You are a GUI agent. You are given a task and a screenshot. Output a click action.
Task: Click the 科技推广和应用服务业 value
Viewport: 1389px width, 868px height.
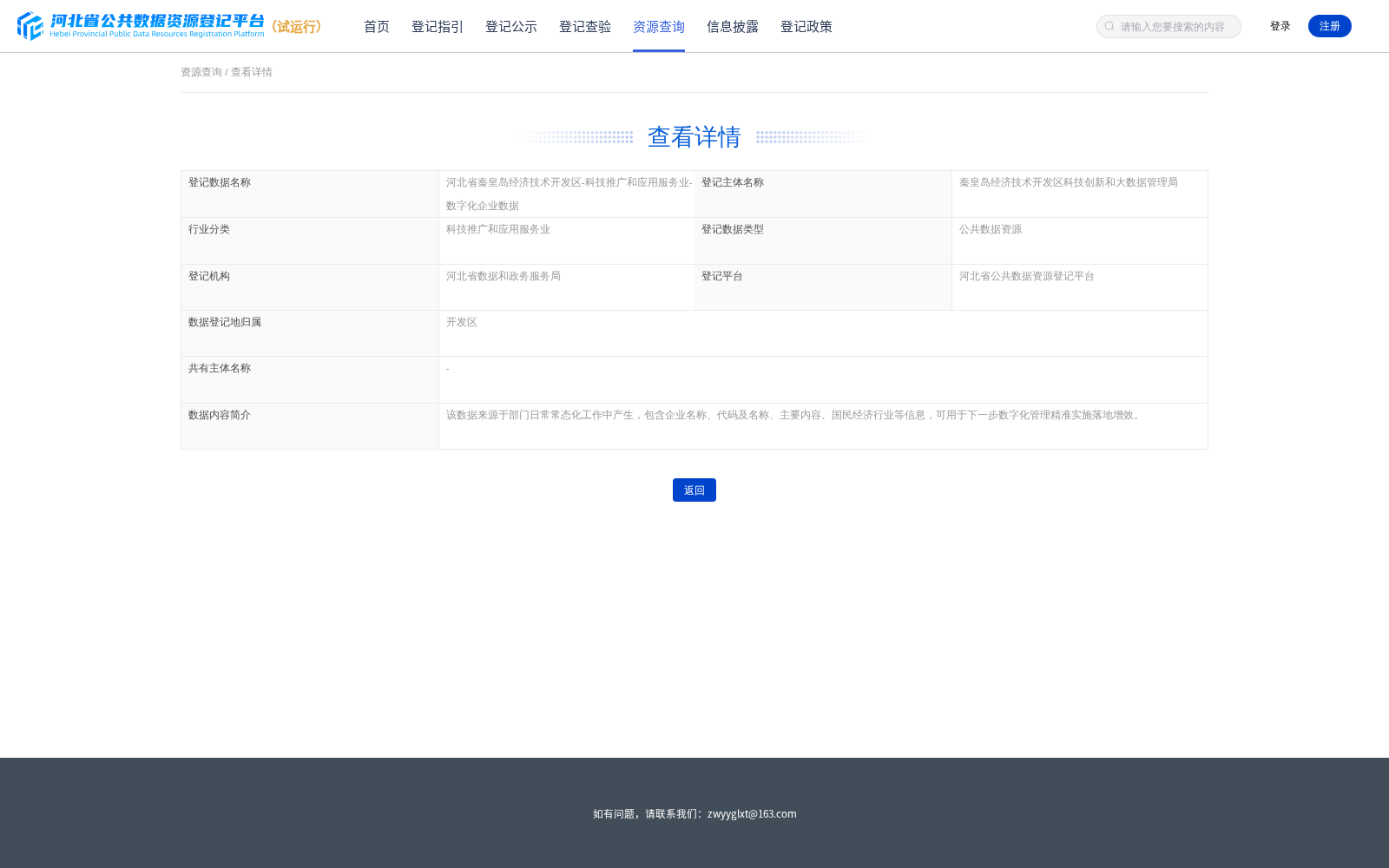498,229
